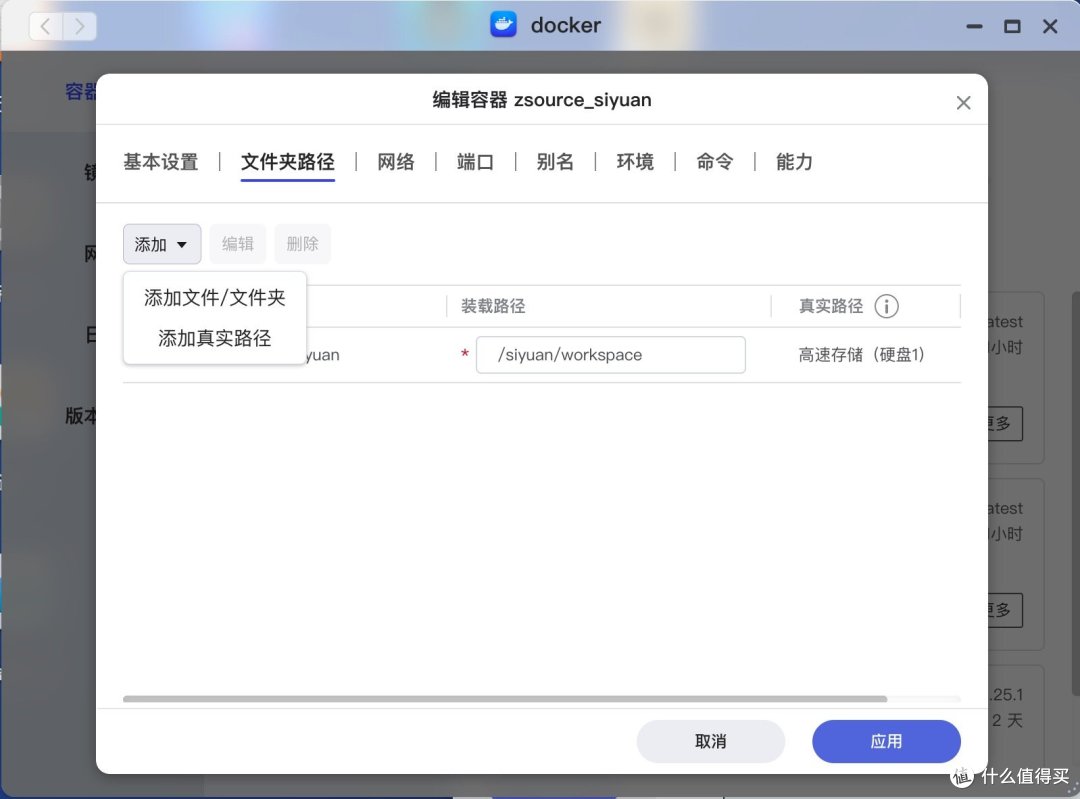Switch to the 能力 tab
Image resolution: width=1080 pixels, height=799 pixels.
[794, 162]
